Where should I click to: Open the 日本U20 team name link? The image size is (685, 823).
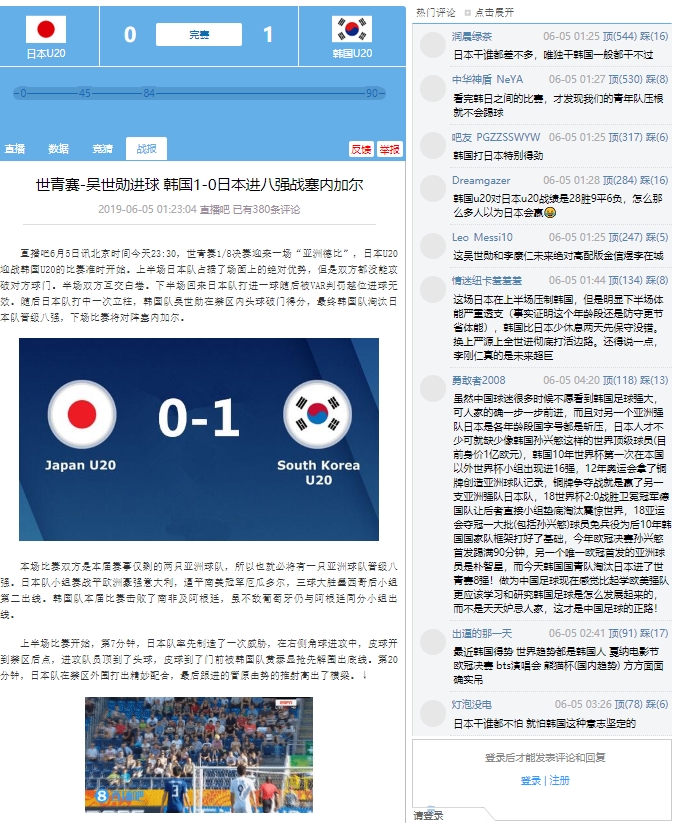point(46,54)
